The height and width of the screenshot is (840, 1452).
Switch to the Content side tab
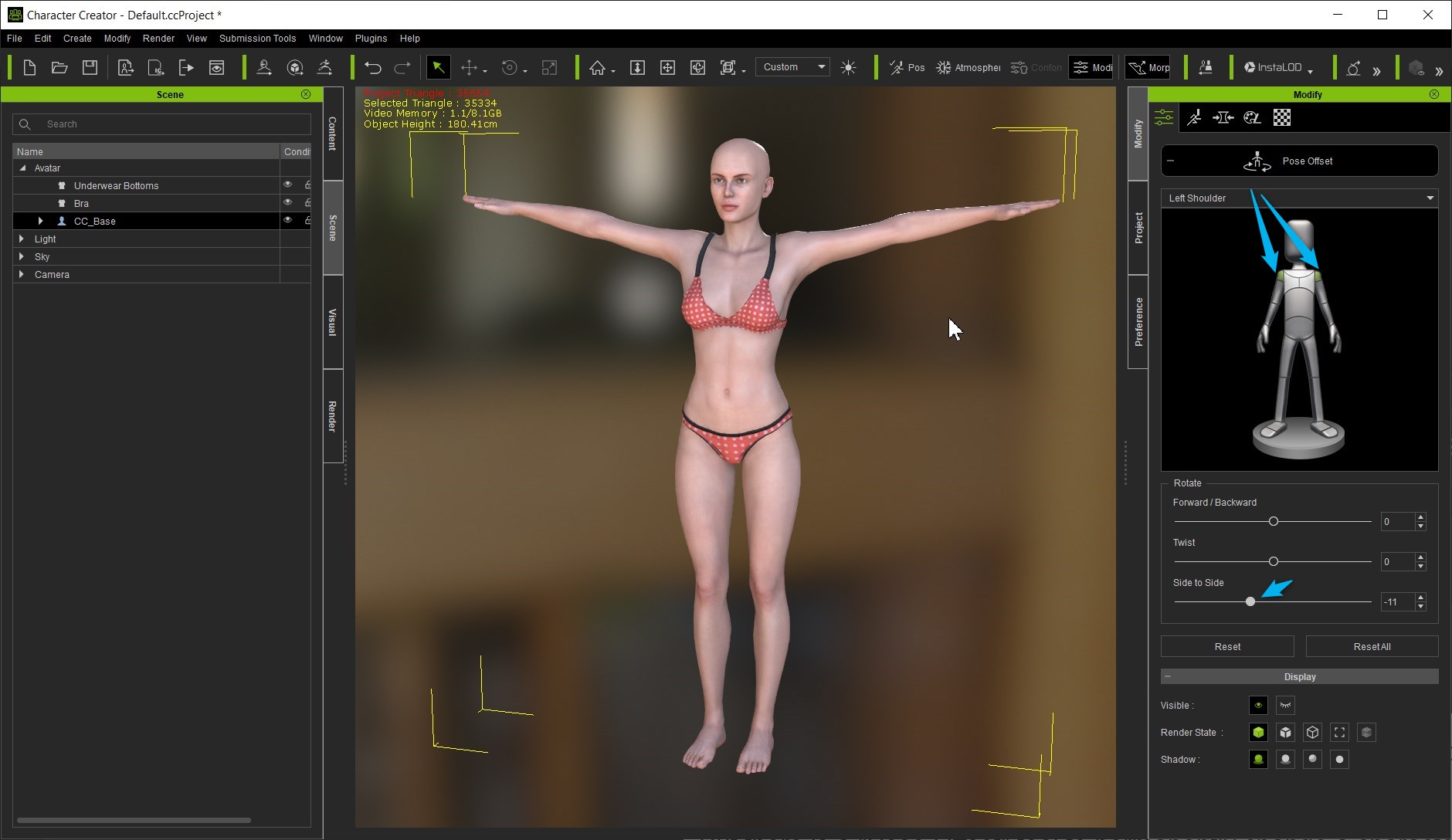pos(333,134)
